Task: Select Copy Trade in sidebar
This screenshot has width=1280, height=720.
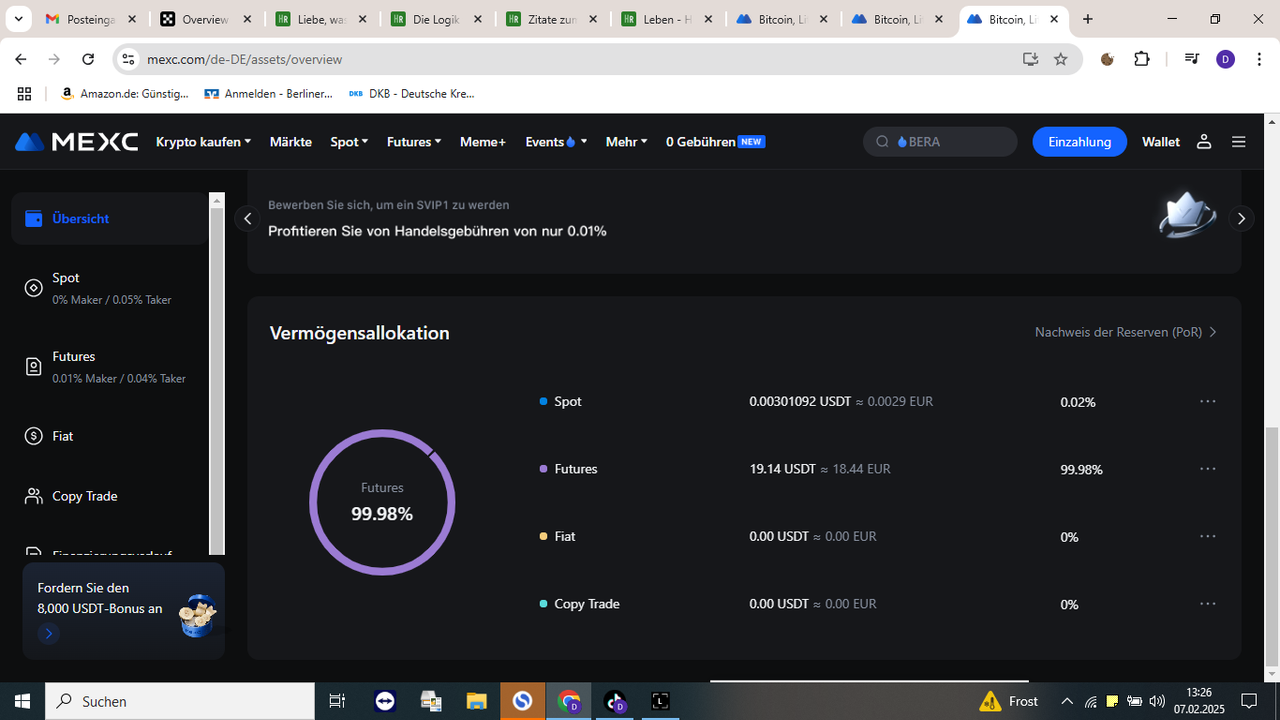Action: pyautogui.click(x=110, y=496)
